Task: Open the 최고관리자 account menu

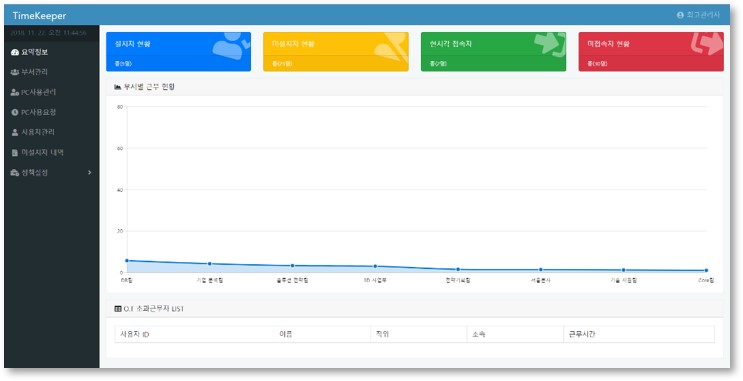Action: pos(698,15)
